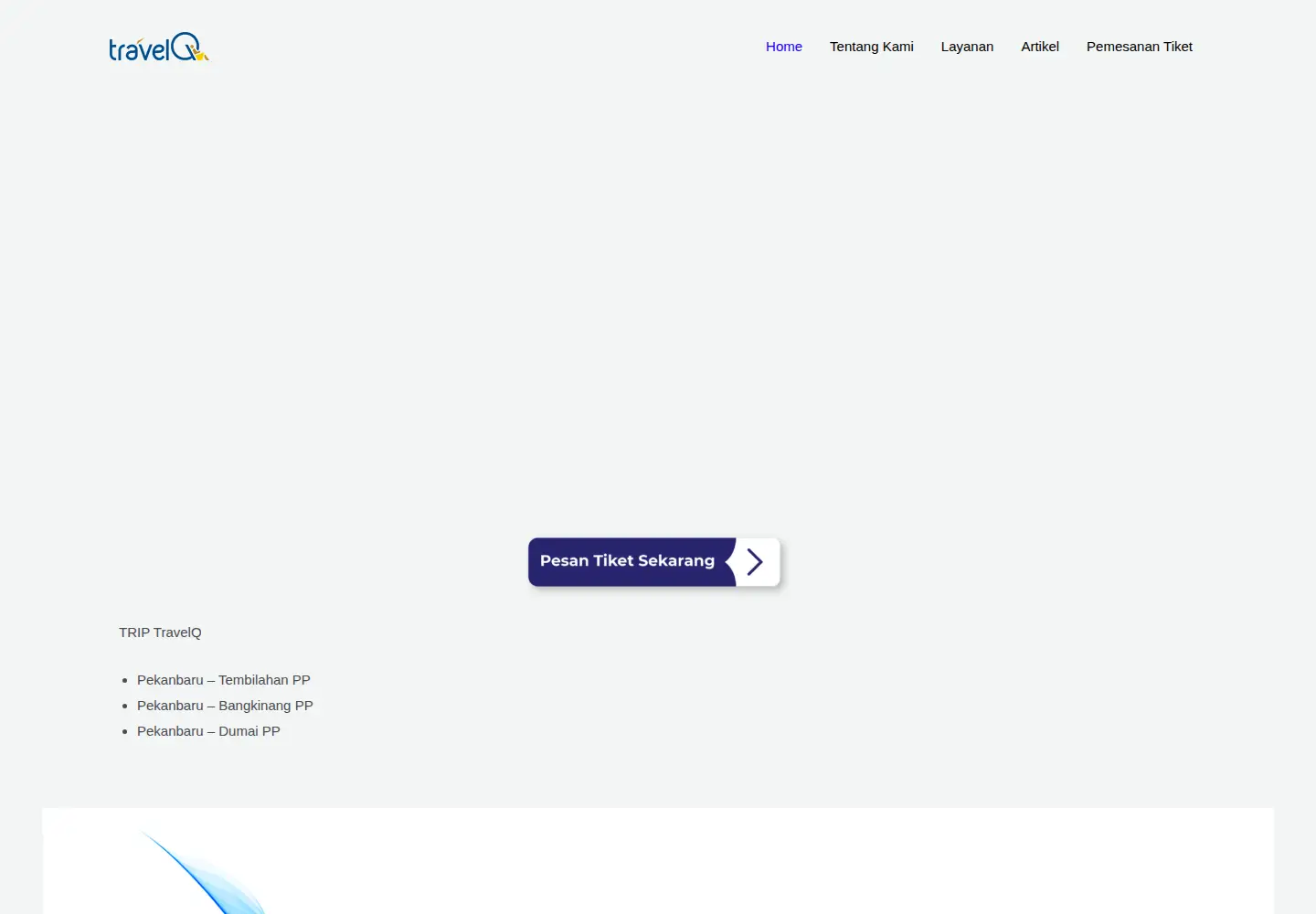Click the travelQ logo
Screen dimensions: 1316x914
point(159,48)
